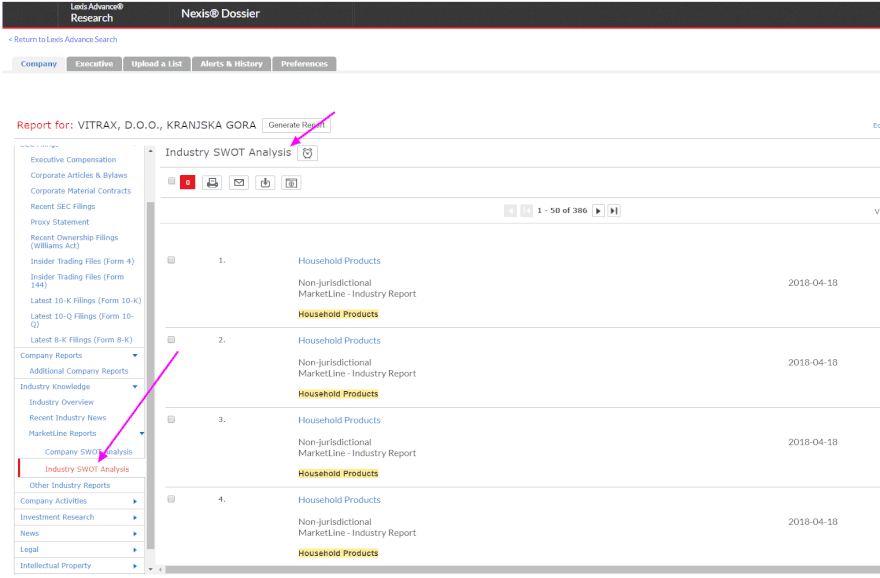Print the selected documents

pos(212,183)
